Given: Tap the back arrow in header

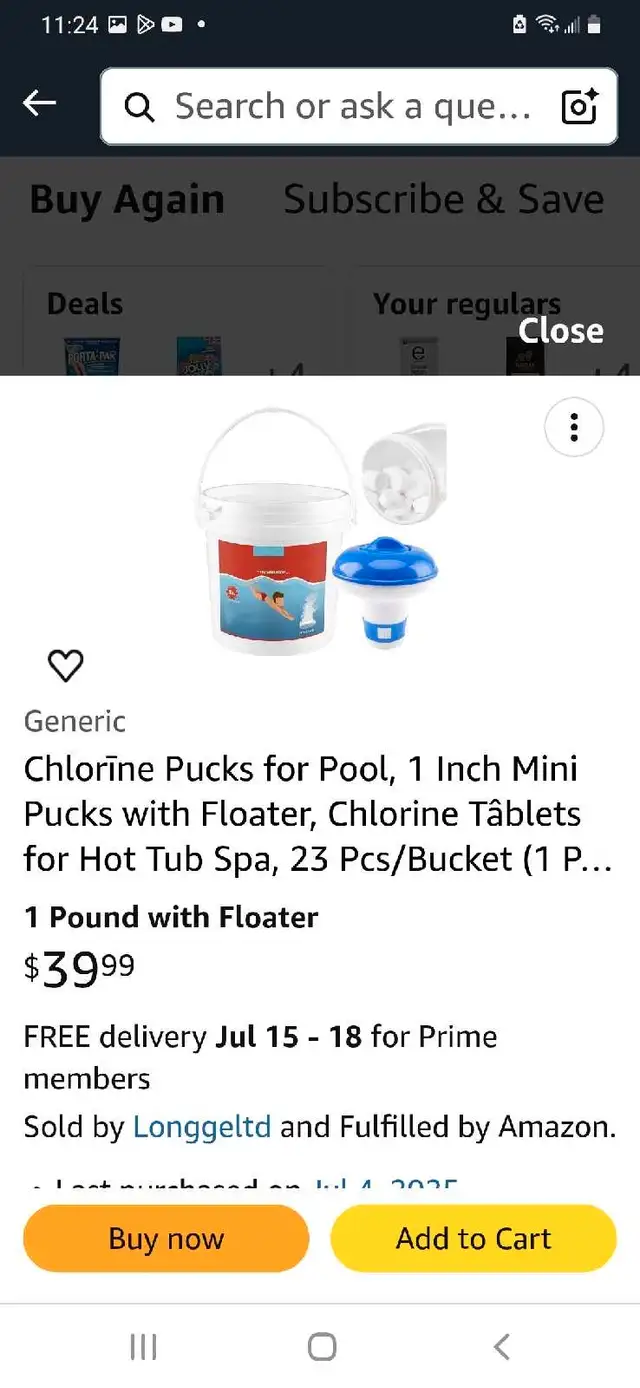Looking at the screenshot, I should tap(40, 103).
